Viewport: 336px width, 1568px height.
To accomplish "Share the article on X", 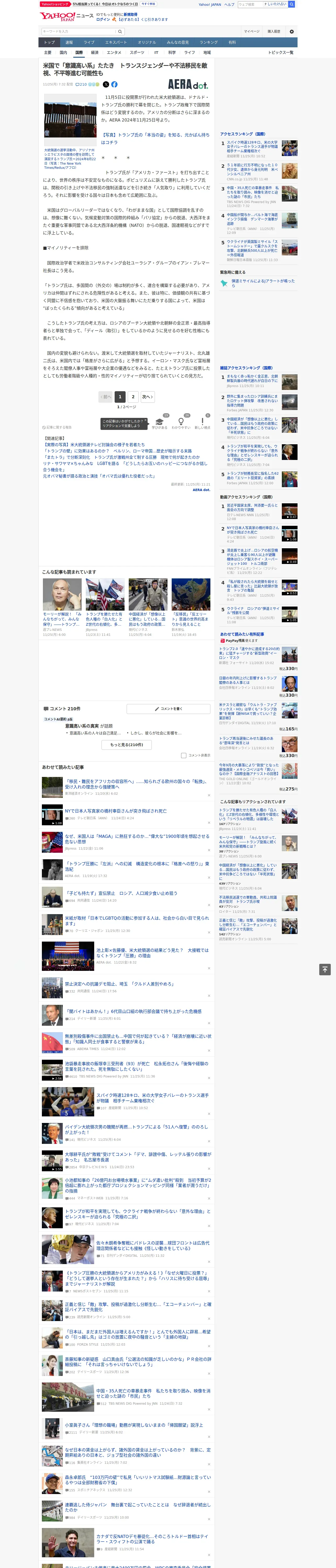I will [106, 85].
